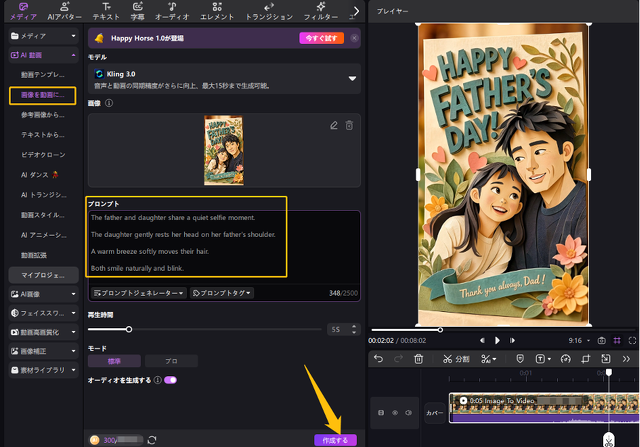Expand the フェイススワ... sidebar section
Screen dimensions: 640x447
click(43, 313)
